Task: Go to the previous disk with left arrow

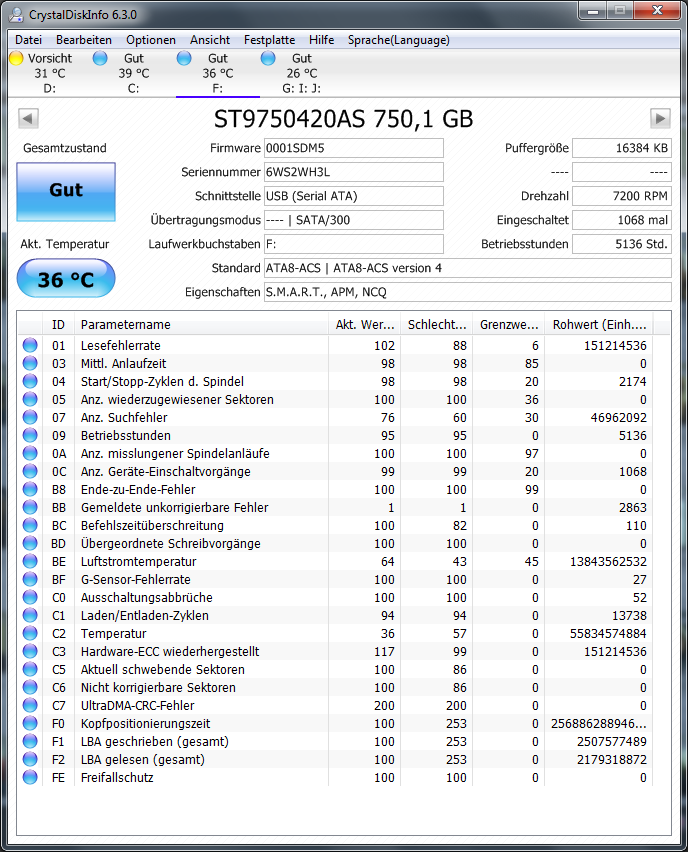Action: click(28, 118)
